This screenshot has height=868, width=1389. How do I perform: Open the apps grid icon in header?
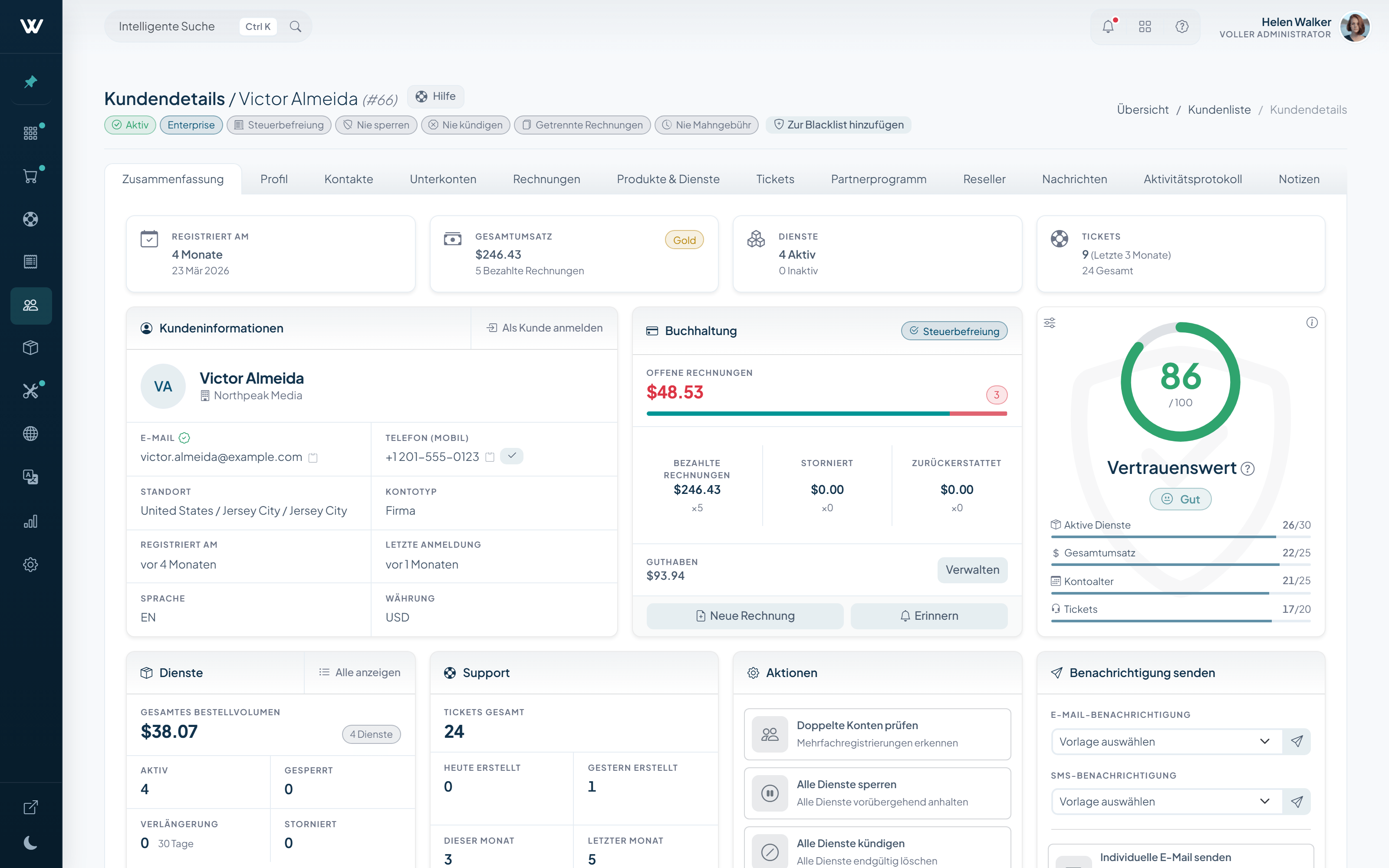pyautogui.click(x=1145, y=26)
